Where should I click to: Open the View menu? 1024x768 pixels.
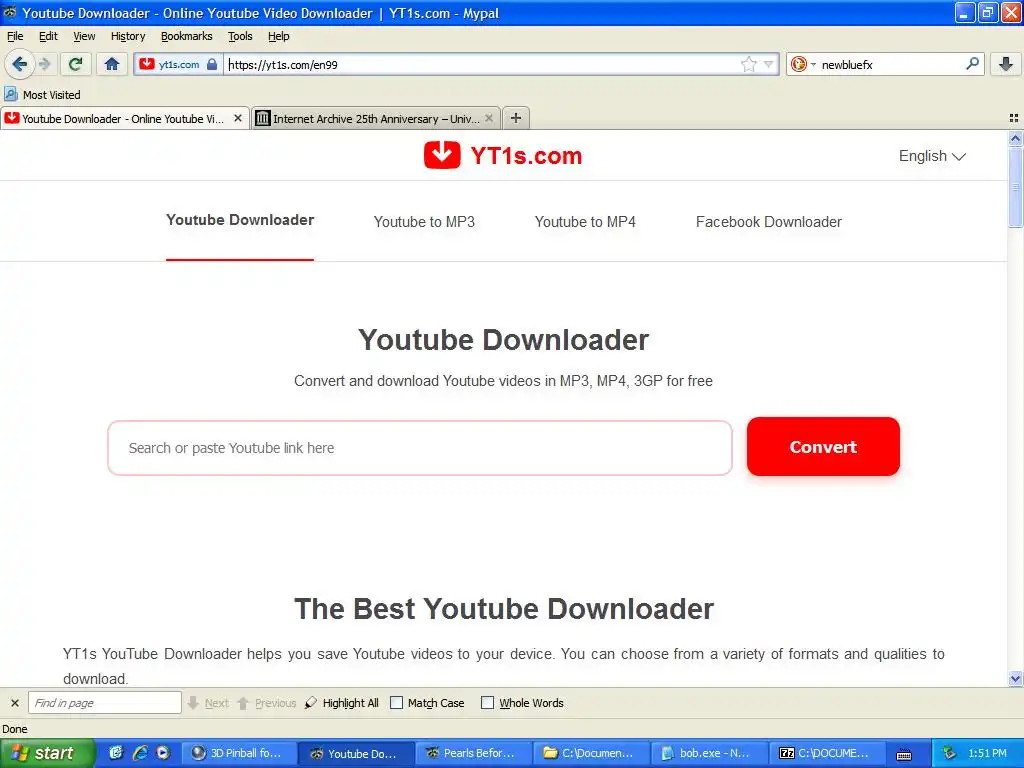click(84, 36)
